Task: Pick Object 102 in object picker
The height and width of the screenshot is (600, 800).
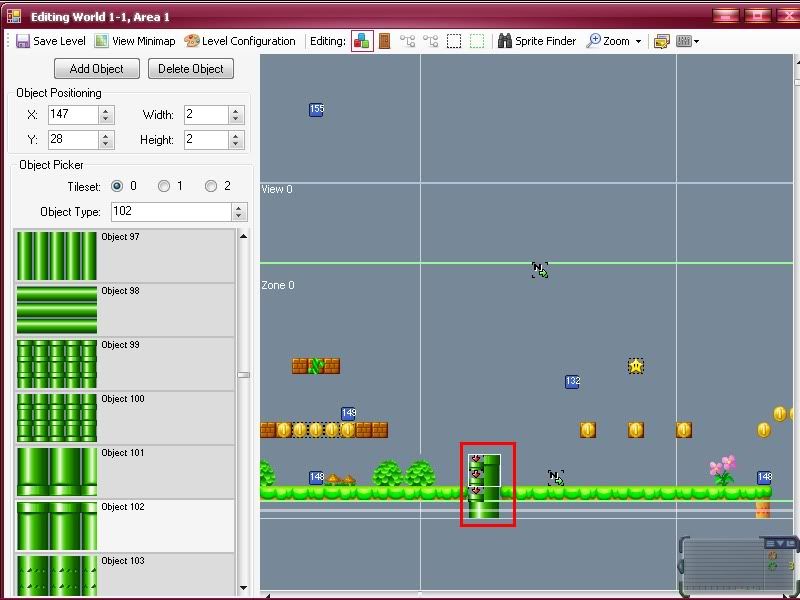Action: [125, 527]
